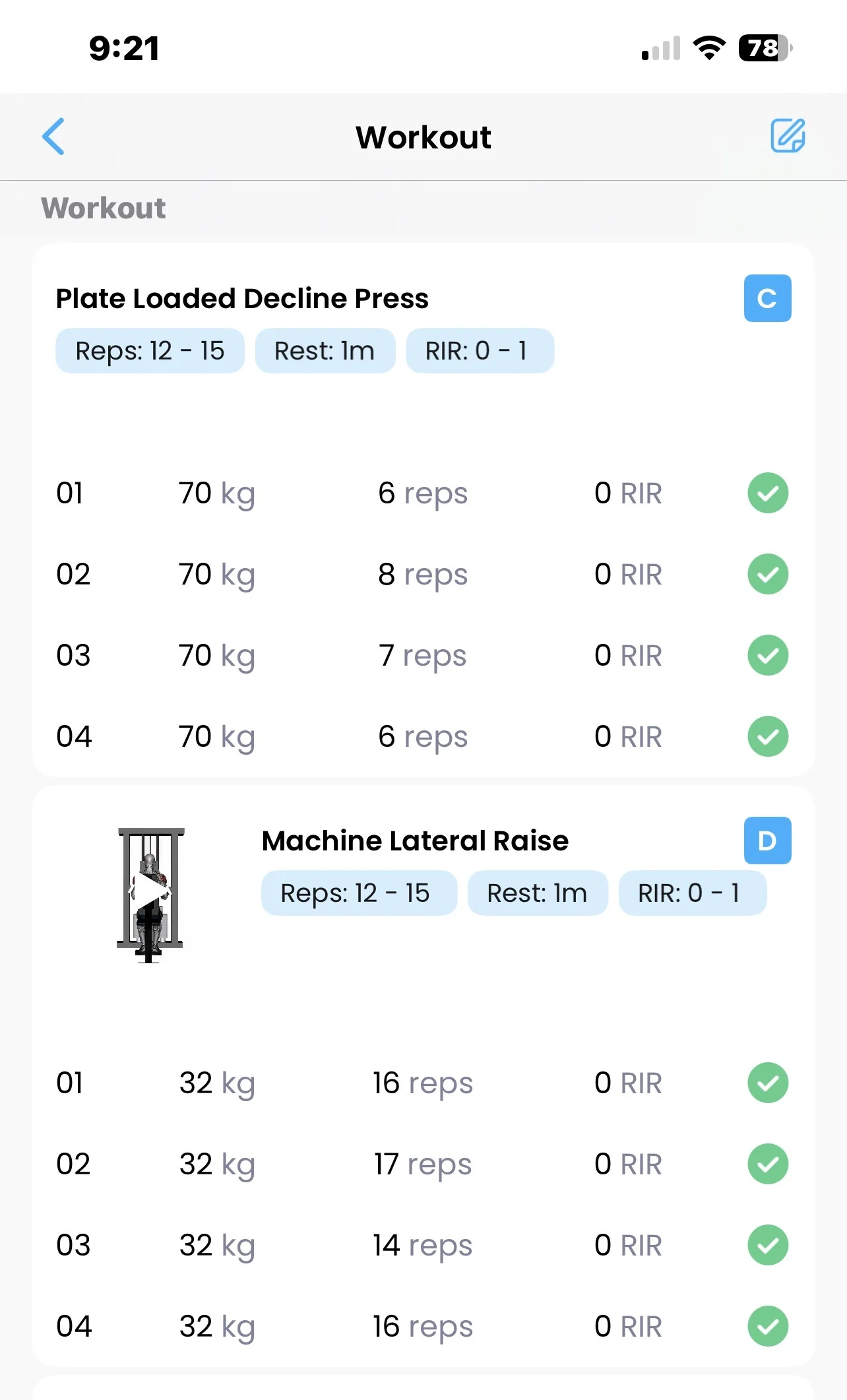Screen dimensions: 847x1400
Task: Tap the Wi-Fi icon in status bar
Action: tap(709, 48)
